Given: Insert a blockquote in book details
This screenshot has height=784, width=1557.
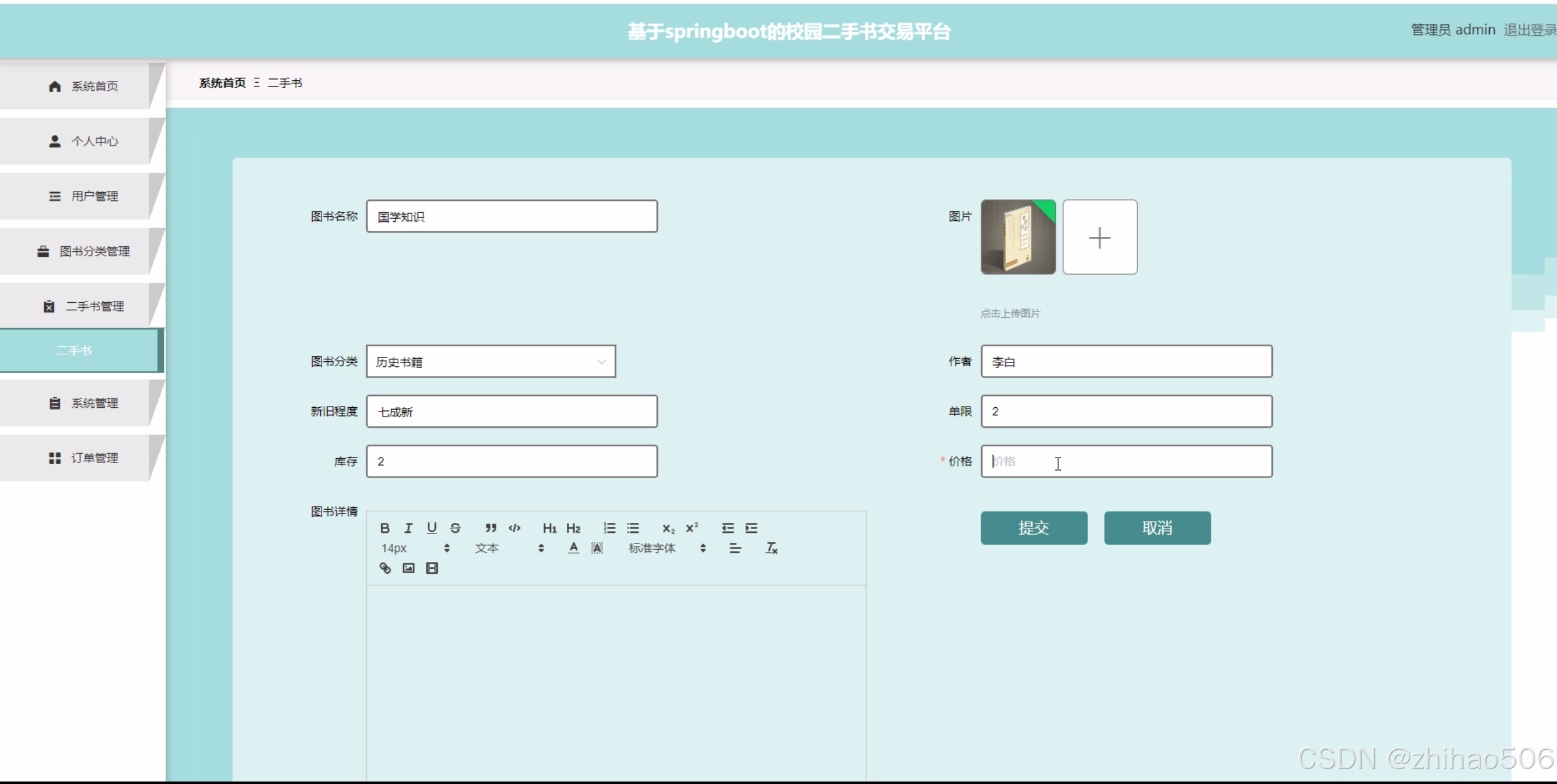Looking at the screenshot, I should [x=491, y=528].
